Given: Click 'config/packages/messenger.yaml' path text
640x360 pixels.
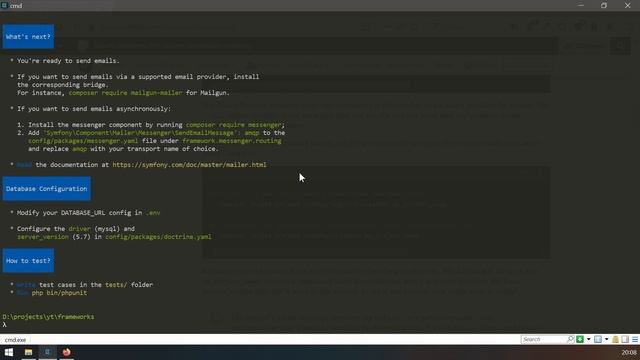Looking at the screenshot, I should click(83, 140).
